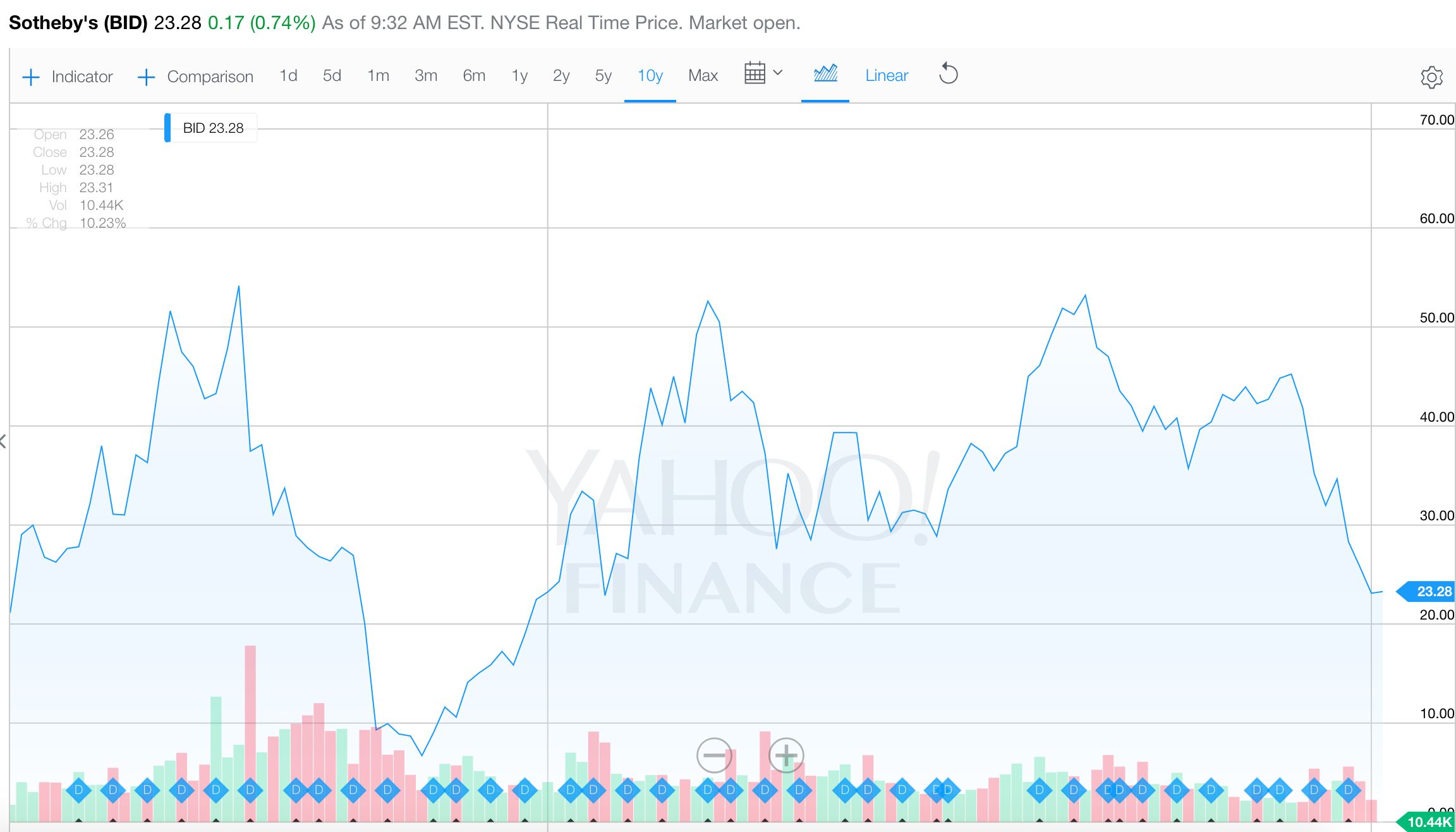Select the 2y time range
Screen dimensions: 1456x832
tap(561, 76)
